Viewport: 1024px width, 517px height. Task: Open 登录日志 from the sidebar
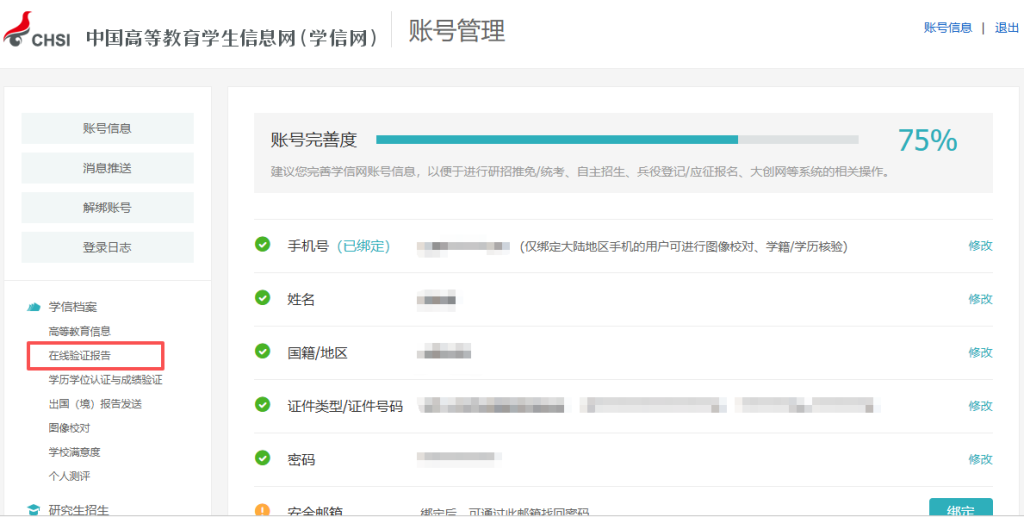coord(108,247)
